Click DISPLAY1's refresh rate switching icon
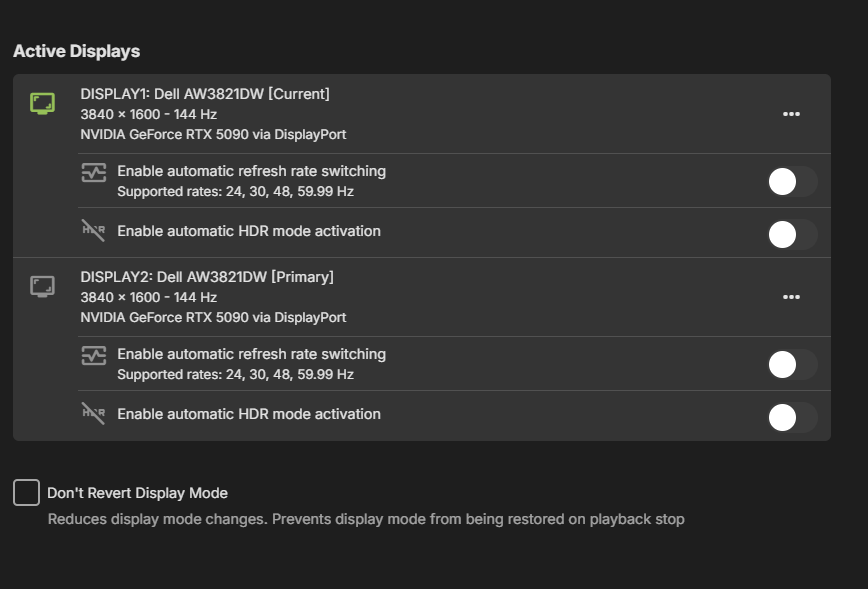Image resolution: width=868 pixels, height=589 pixels. (93, 173)
